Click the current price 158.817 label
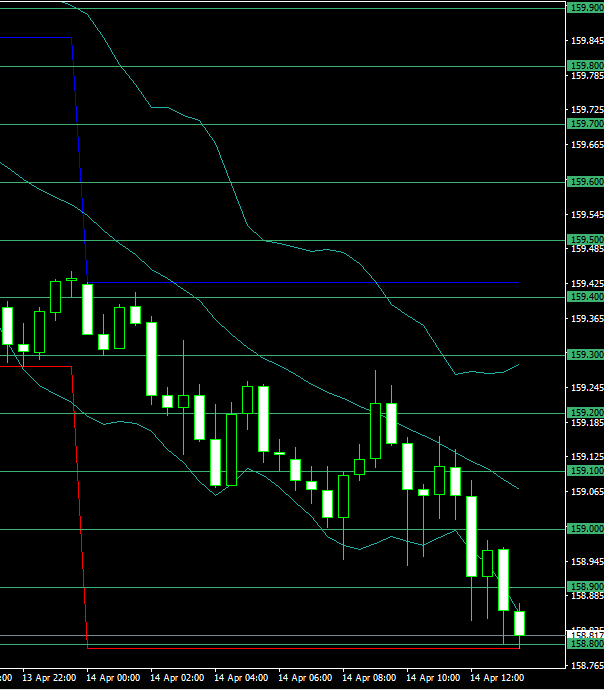The image size is (604, 690). pyautogui.click(x=585, y=635)
